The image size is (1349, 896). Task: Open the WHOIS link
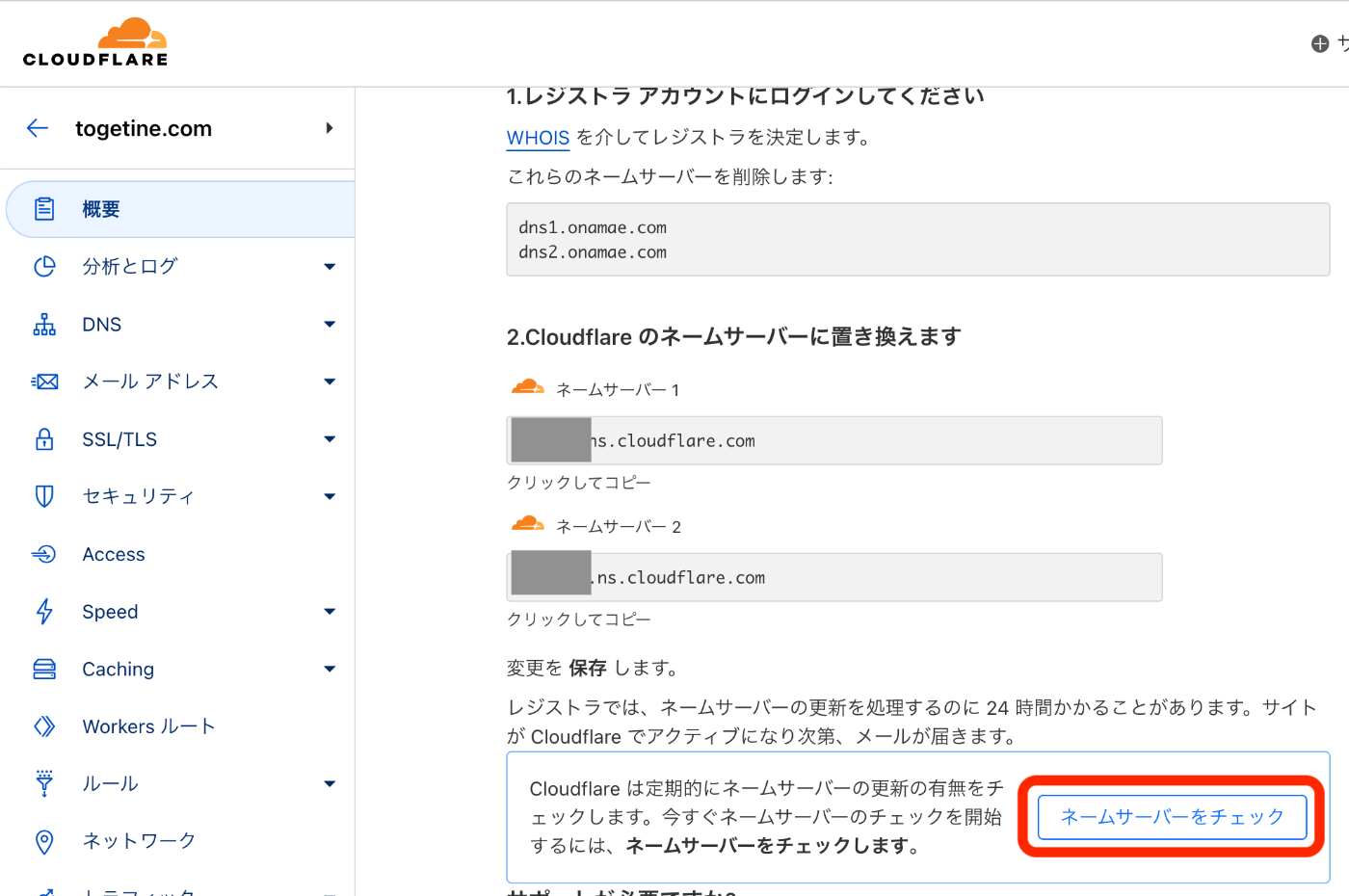coord(538,138)
